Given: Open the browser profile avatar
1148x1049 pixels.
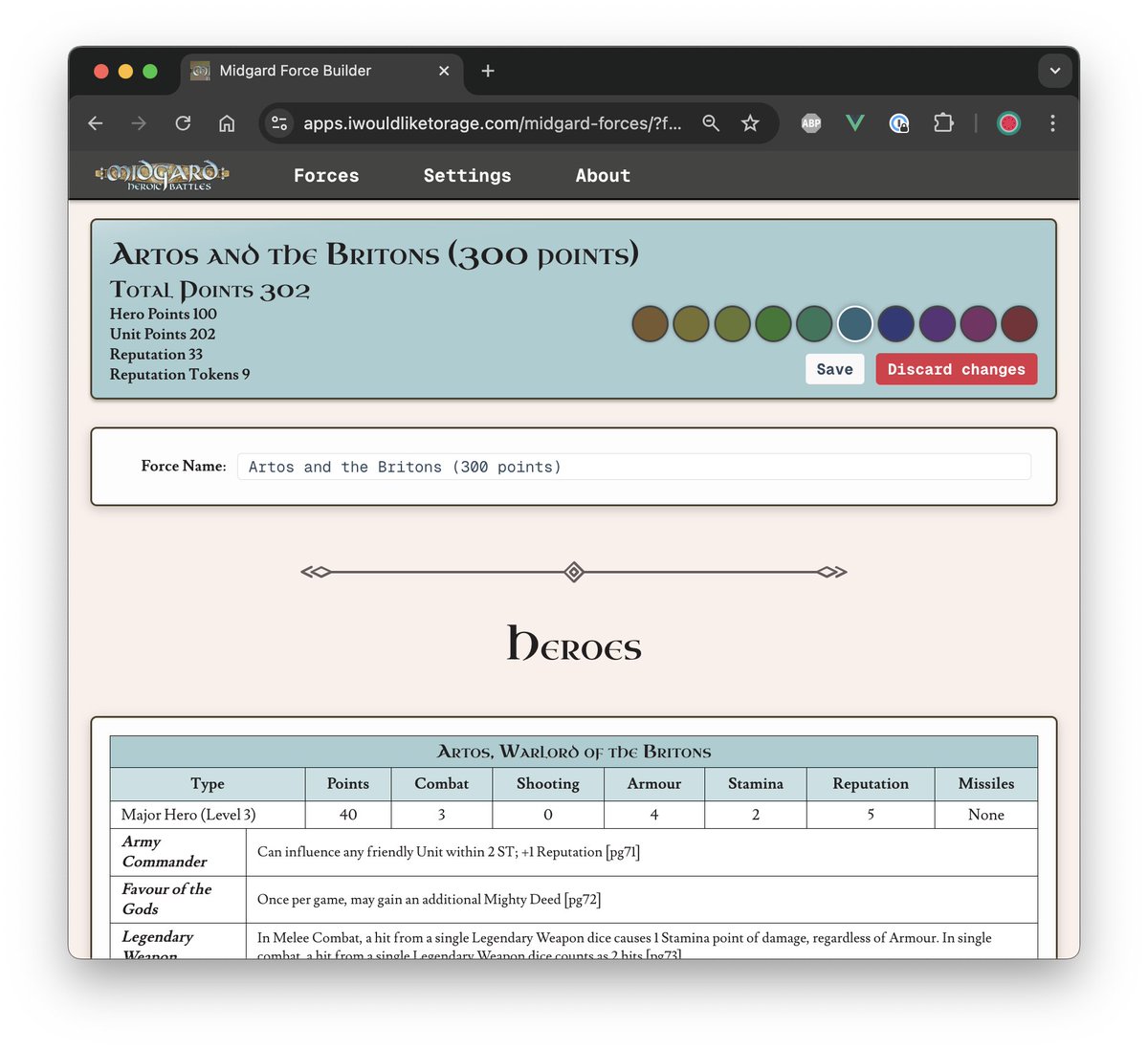Looking at the screenshot, I should tap(1008, 123).
